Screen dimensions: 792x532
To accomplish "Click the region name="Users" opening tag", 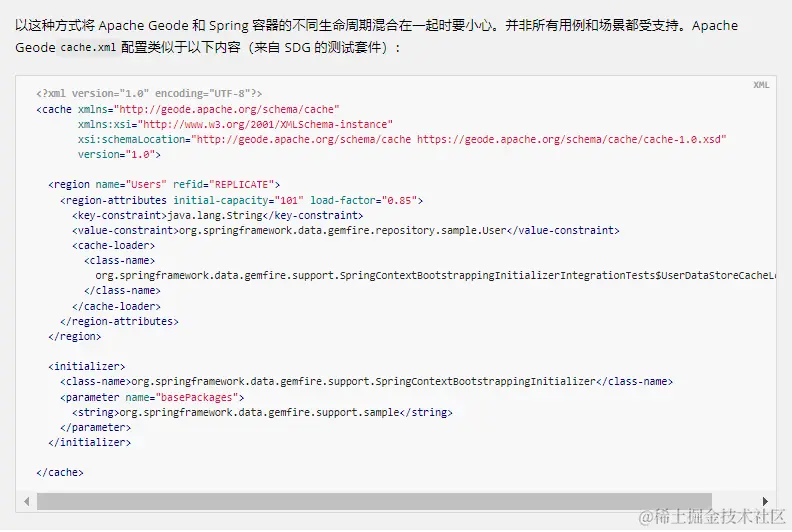I will point(164,184).
